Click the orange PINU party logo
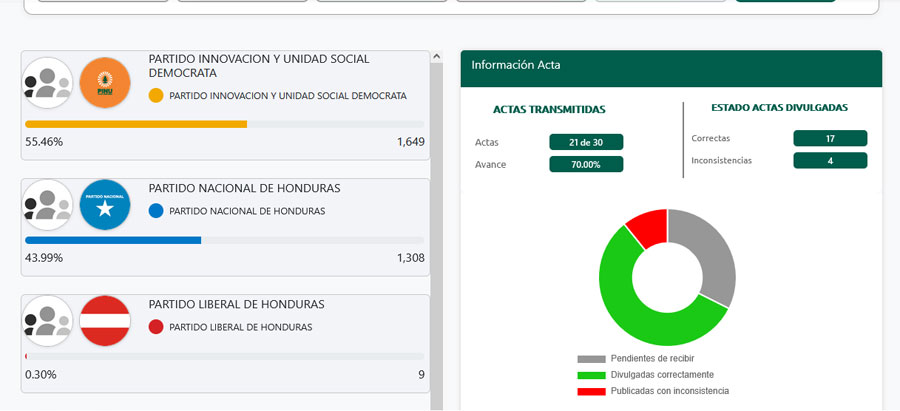 tap(105, 83)
